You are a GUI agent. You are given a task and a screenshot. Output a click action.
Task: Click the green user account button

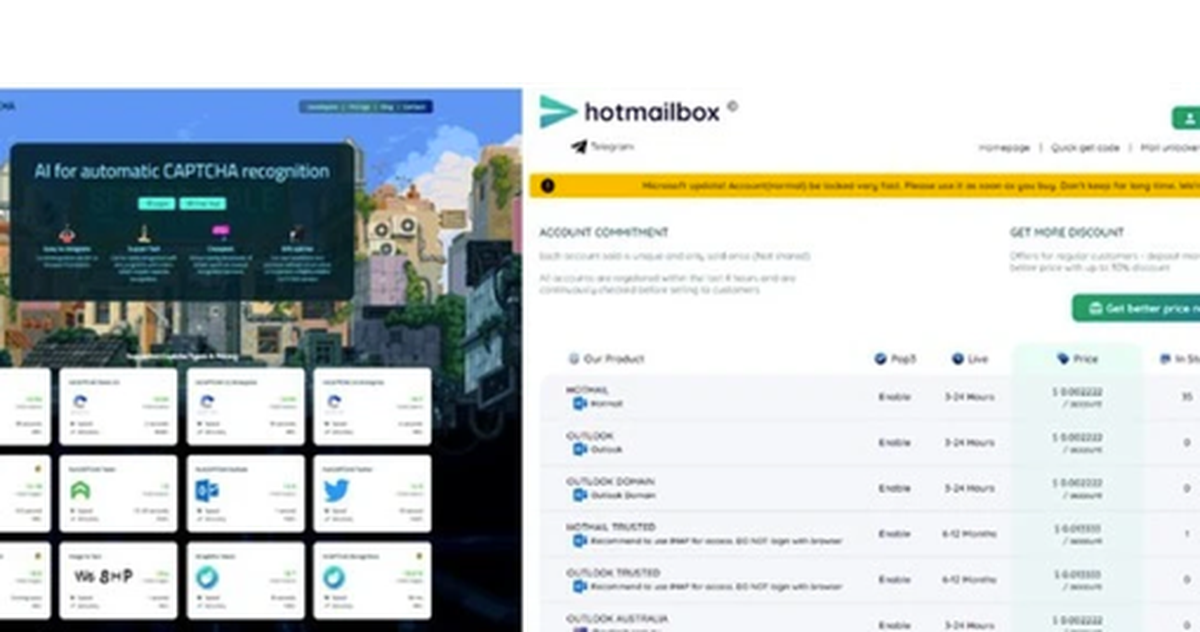1187,118
